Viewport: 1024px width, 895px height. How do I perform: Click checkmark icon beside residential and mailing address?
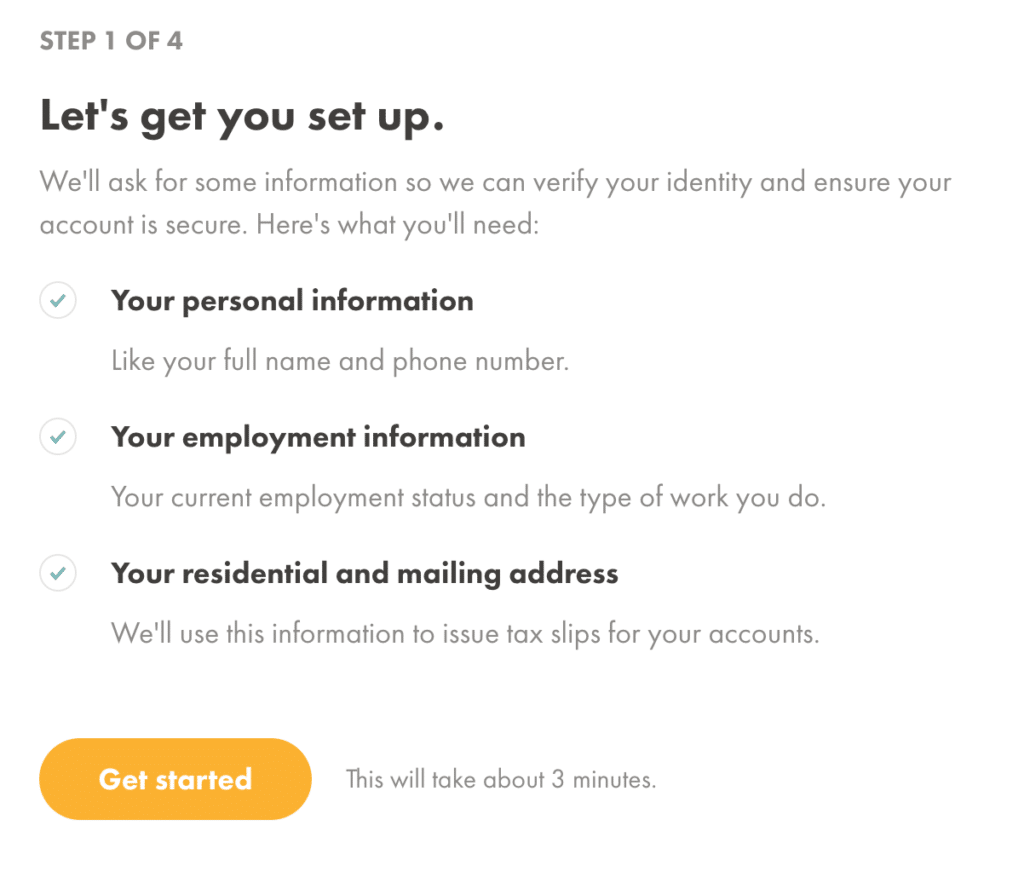click(58, 573)
